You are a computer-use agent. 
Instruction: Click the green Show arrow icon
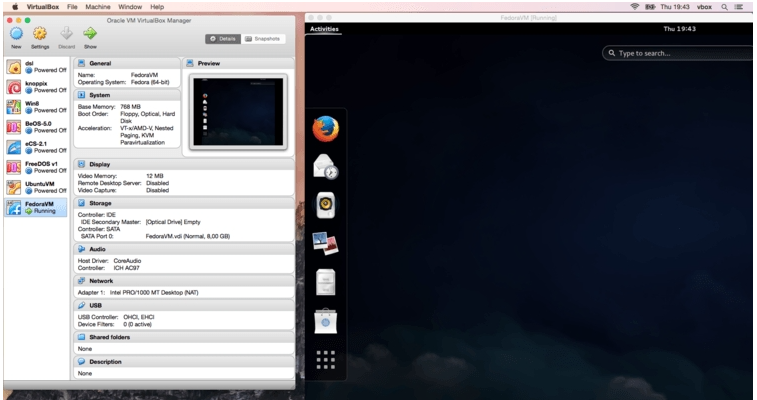pyautogui.click(x=90, y=34)
